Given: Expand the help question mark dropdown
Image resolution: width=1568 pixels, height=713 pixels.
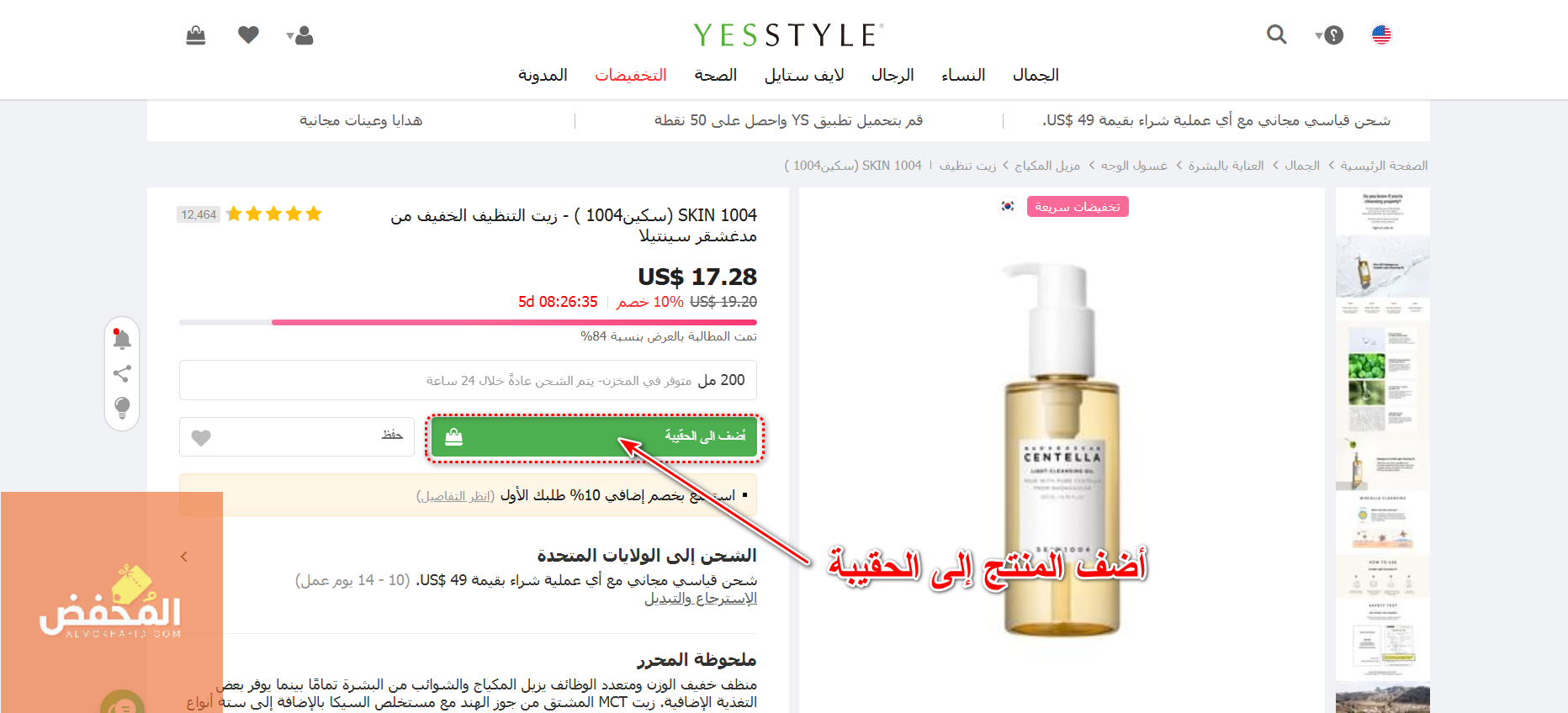Looking at the screenshot, I should coord(1329,35).
